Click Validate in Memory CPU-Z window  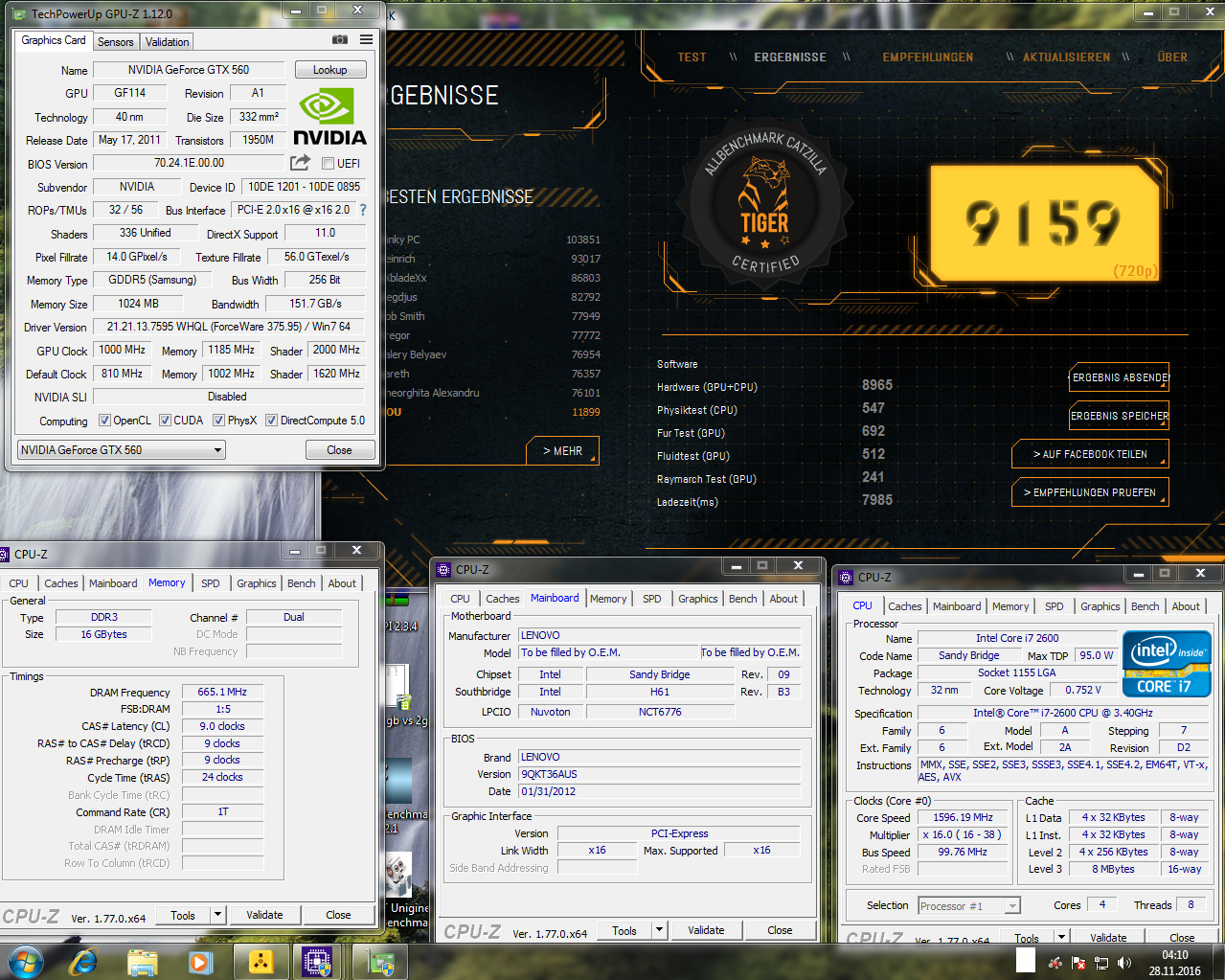(264, 915)
